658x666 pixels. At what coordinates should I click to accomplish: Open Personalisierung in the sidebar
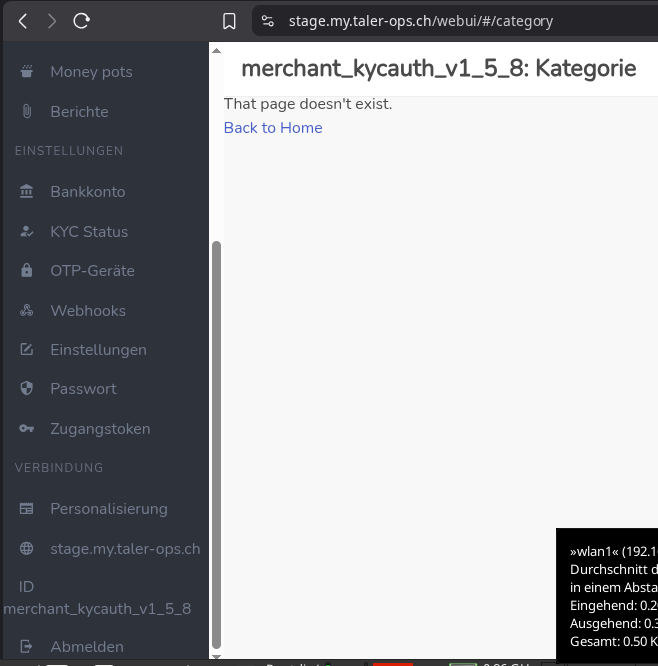pos(108,509)
